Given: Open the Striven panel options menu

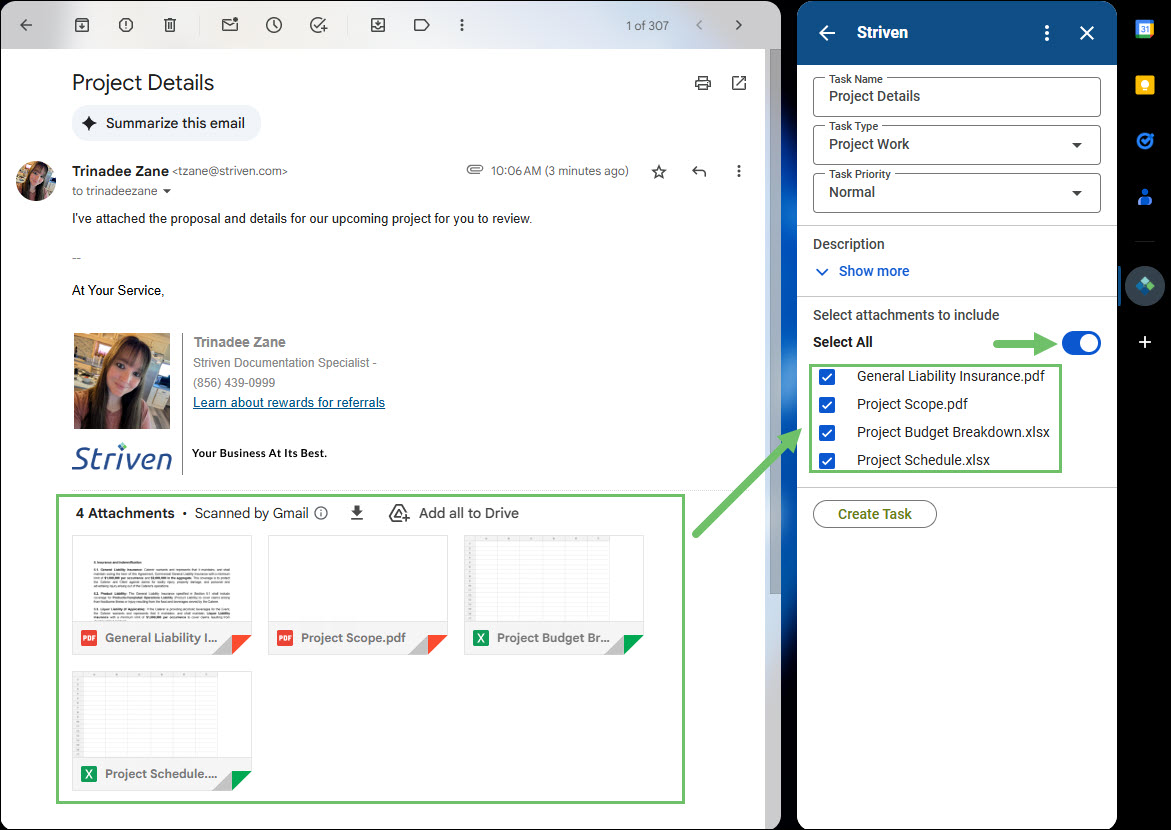Looking at the screenshot, I should pos(1046,32).
